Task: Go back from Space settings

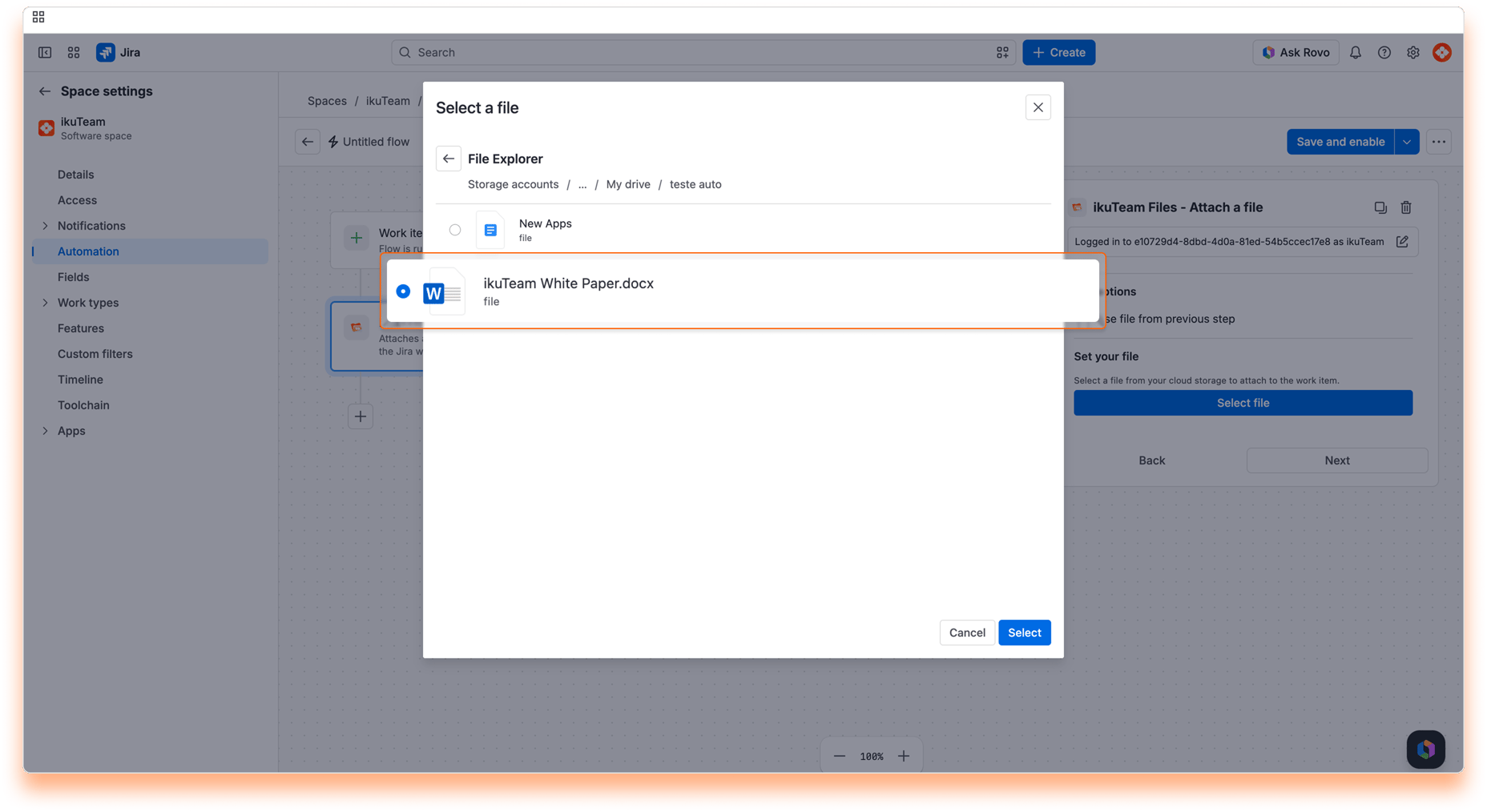Action: [45, 91]
